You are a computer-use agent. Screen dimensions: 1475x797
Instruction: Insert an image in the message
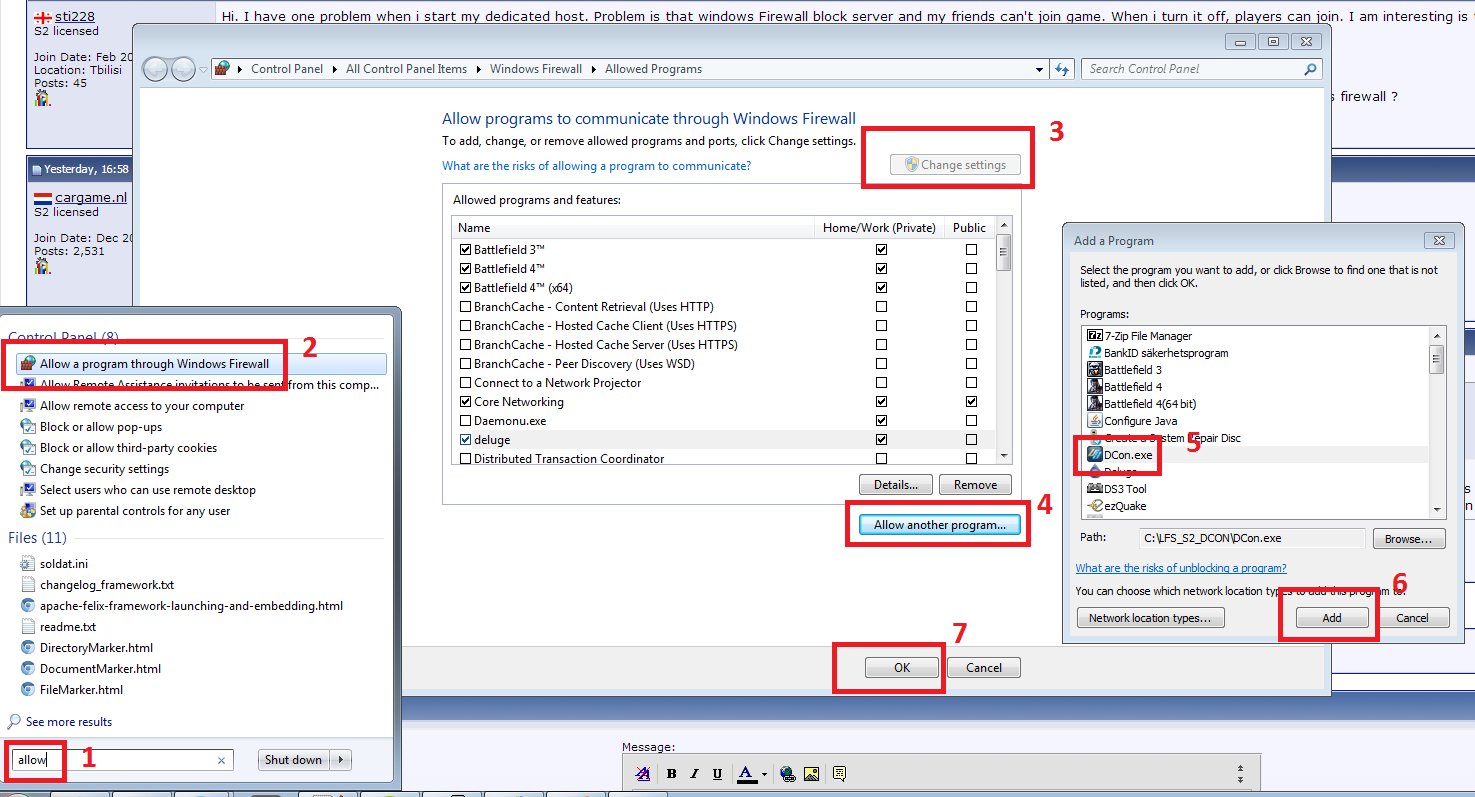pyautogui.click(x=811, y=773)
